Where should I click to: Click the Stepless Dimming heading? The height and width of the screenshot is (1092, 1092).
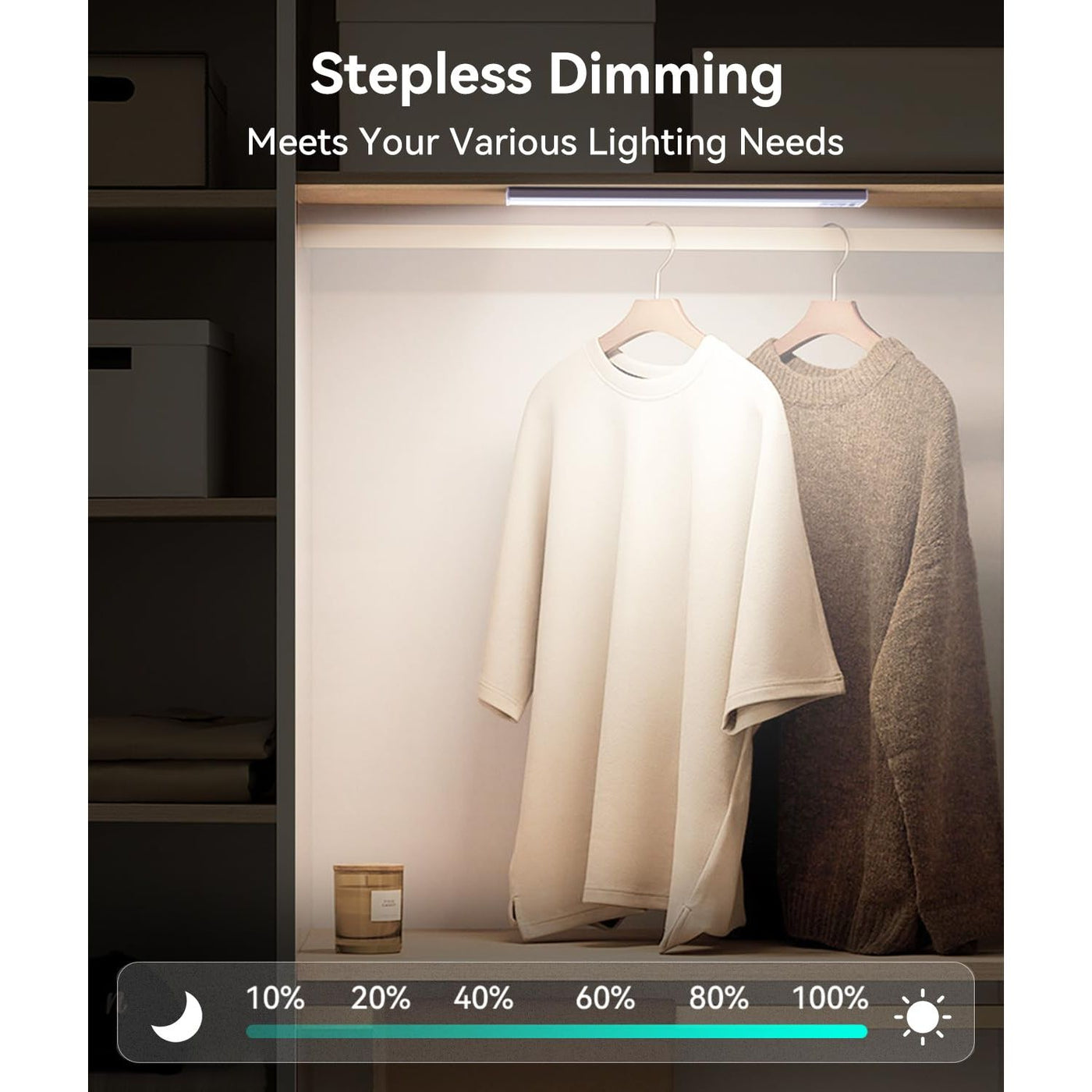click(546, 75)
